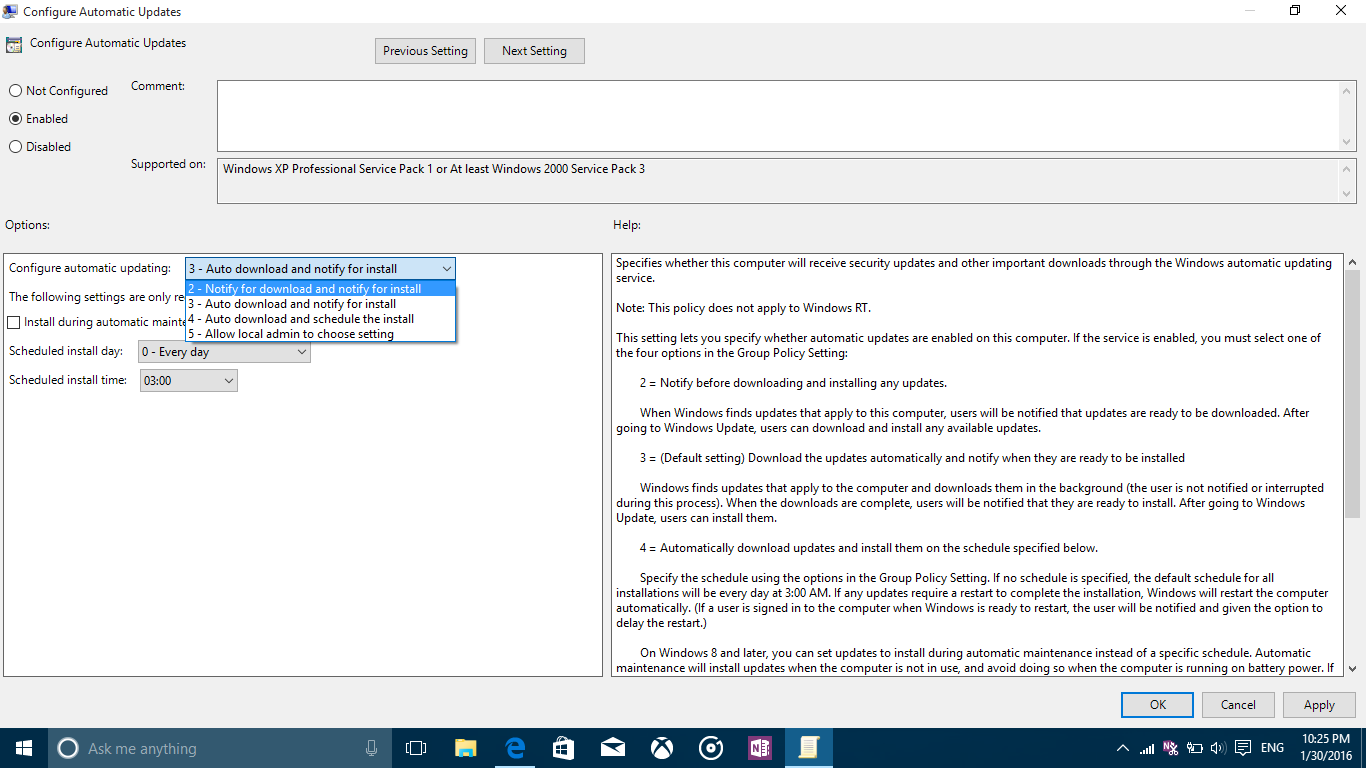Click the Next Setting button
The height and width of the screenshot is (768, 1366).
click(534, 51)
